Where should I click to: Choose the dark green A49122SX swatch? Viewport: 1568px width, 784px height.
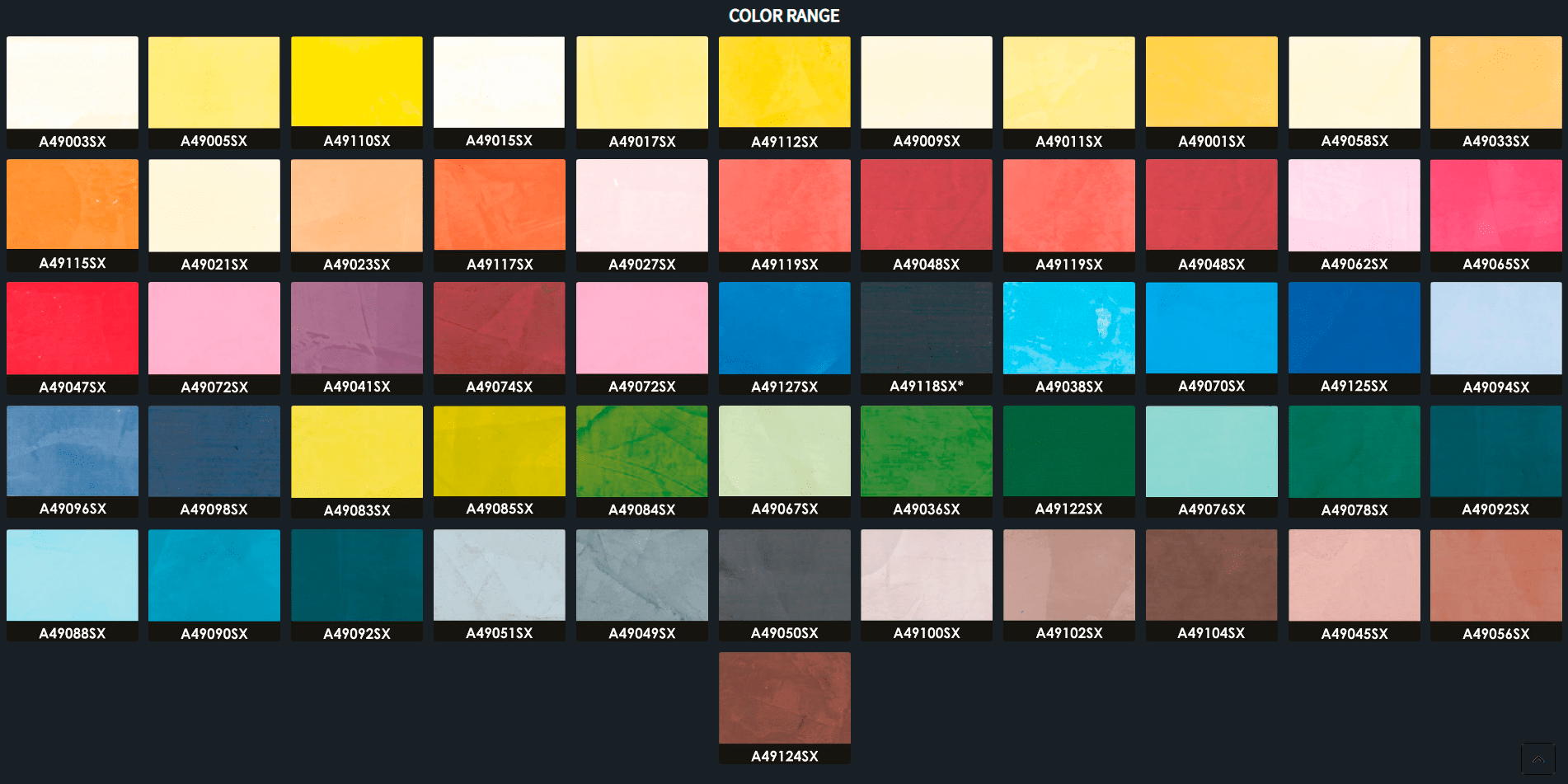1068,451
